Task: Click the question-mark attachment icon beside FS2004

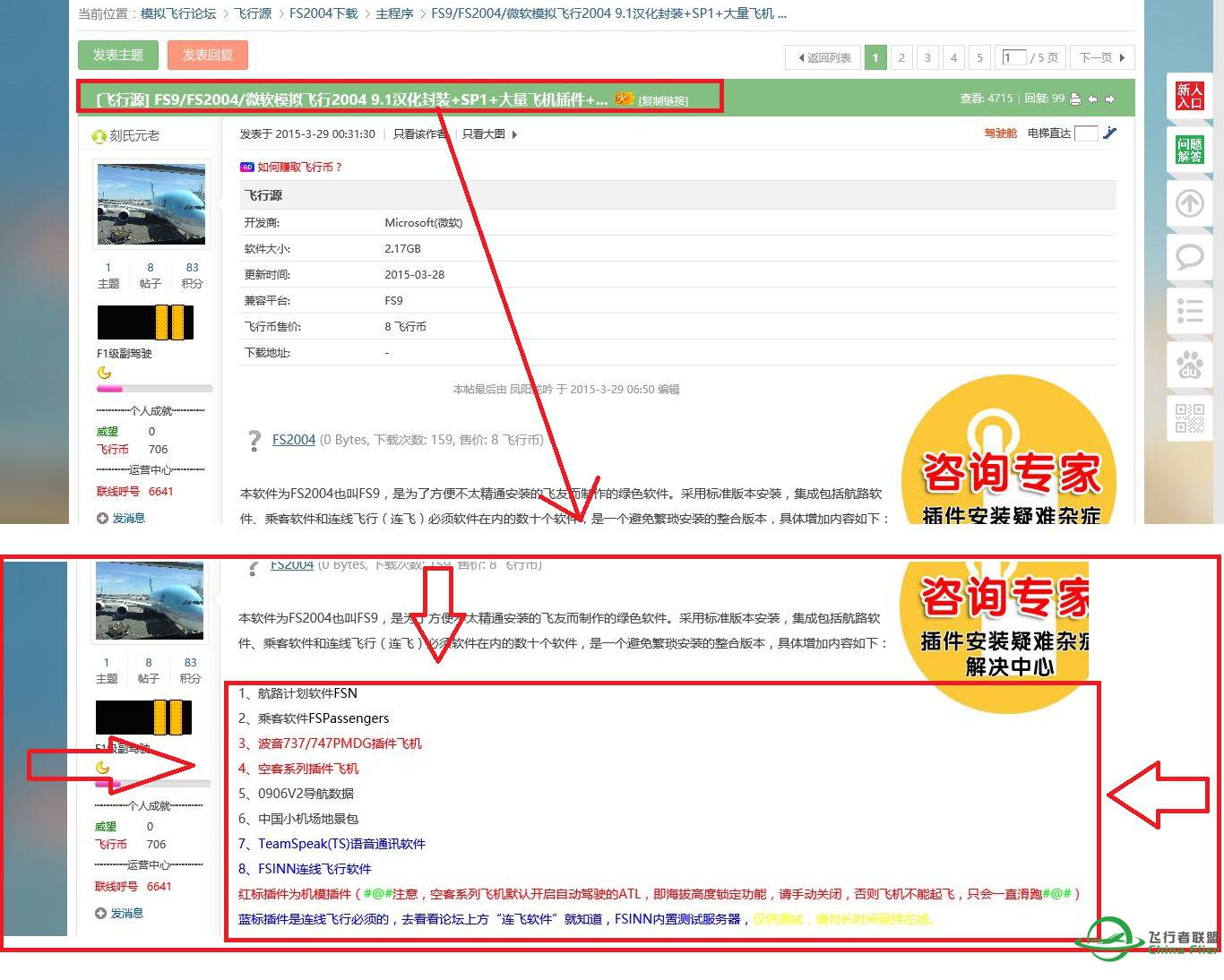Action: tap(254, 440)
